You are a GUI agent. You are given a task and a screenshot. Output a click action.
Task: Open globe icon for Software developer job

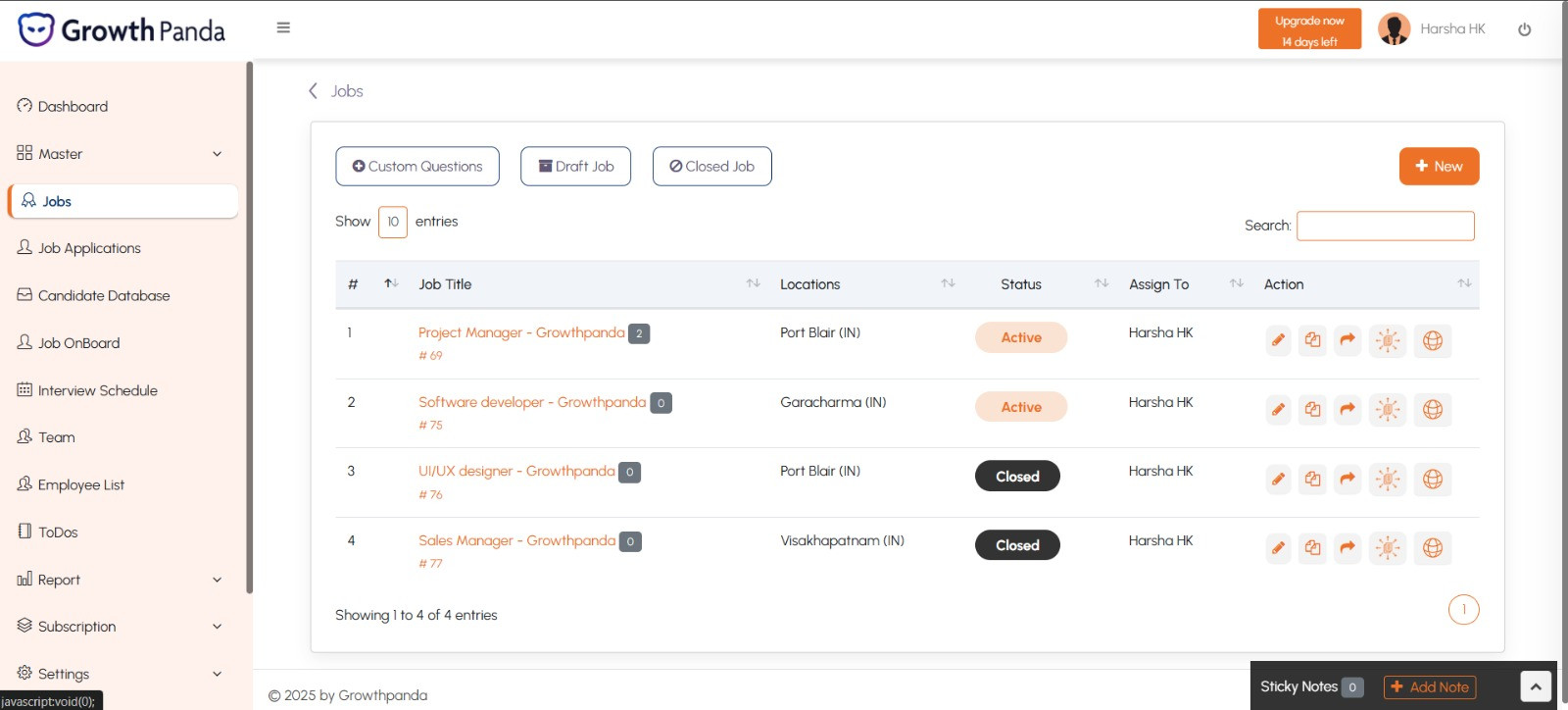(1432, 409)
